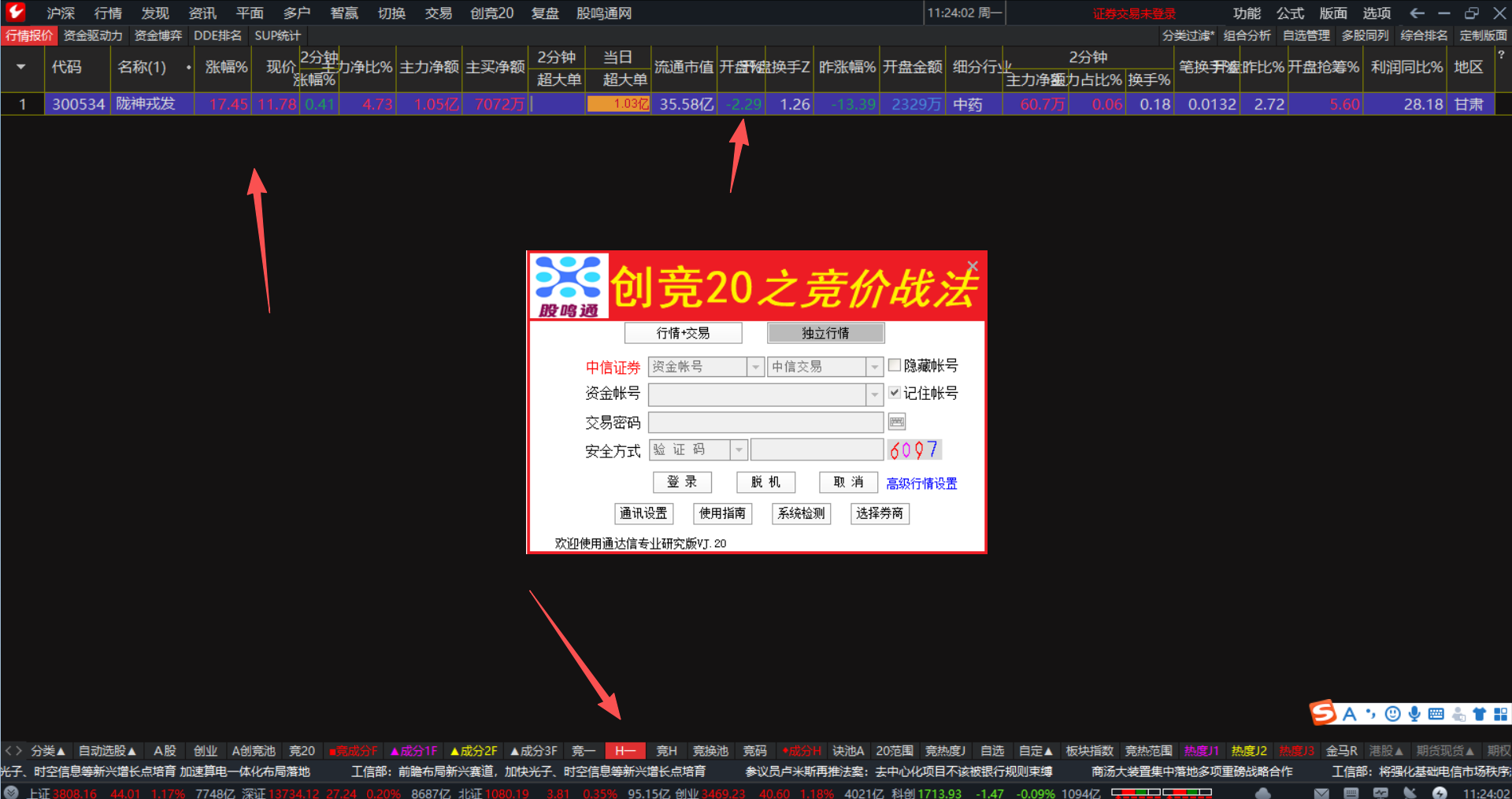Click the cloud icon in the status bar
1512x799 pixels.
pos(1262,793)
